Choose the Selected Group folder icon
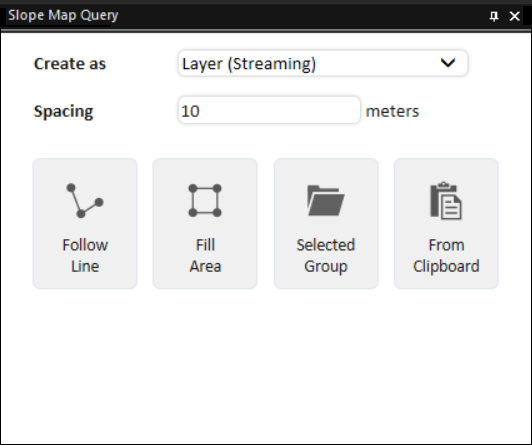The width and height of the screenshot is (532, 445). [326, 200]
